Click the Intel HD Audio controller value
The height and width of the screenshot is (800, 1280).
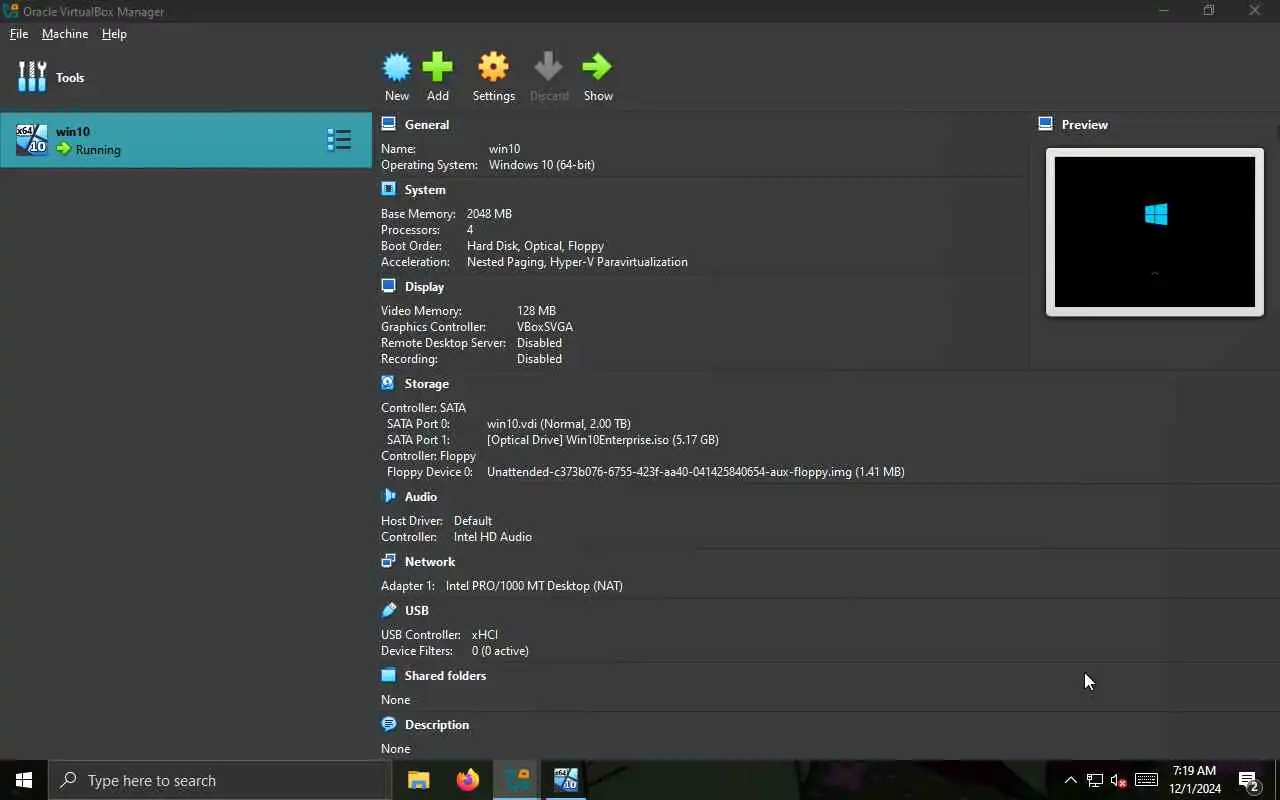[x=493, y=537]
